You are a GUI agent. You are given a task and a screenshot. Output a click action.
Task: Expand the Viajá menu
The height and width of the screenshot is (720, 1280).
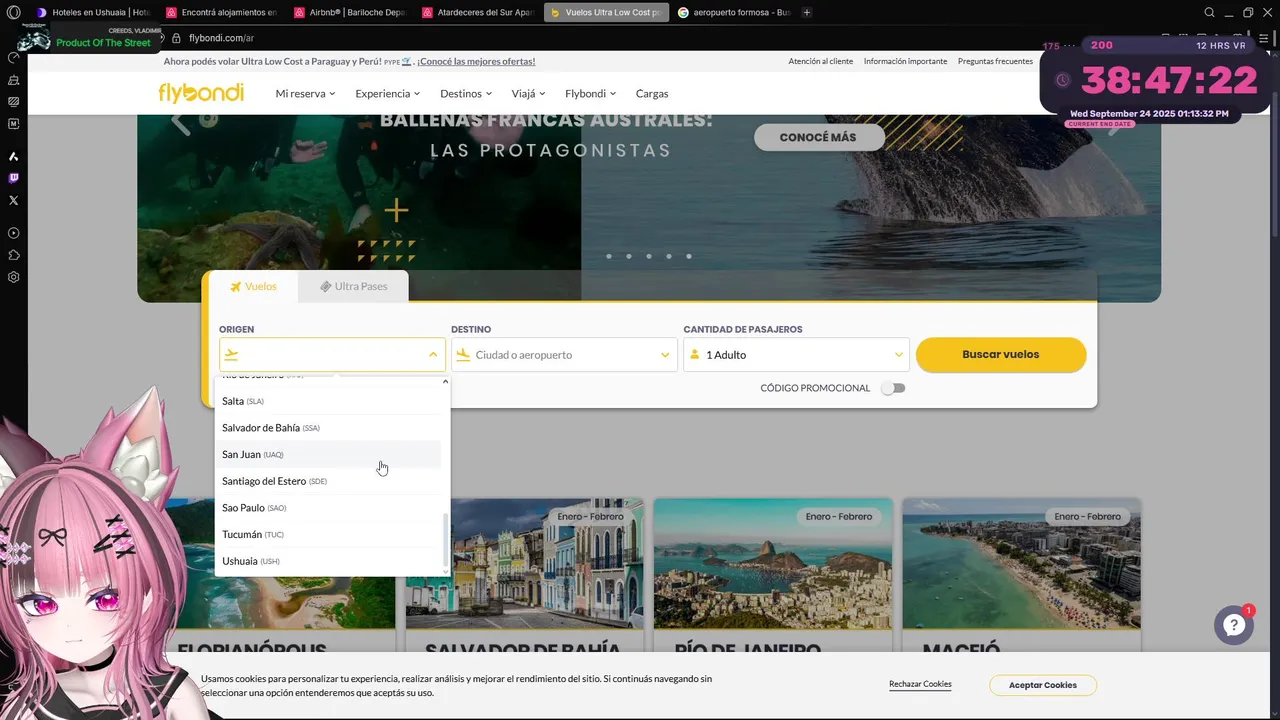tap(528, 93)
